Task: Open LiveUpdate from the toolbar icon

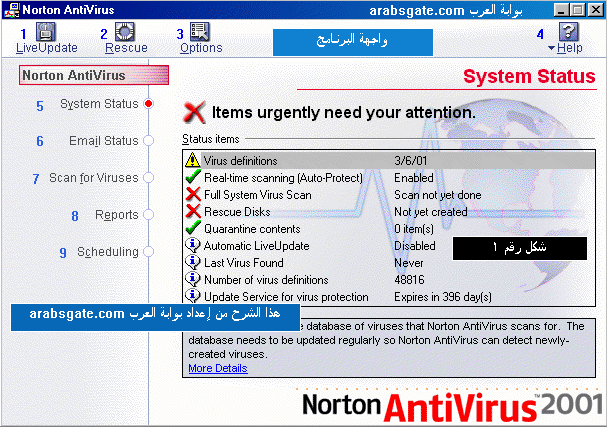Action: click(x=46, y=32)
